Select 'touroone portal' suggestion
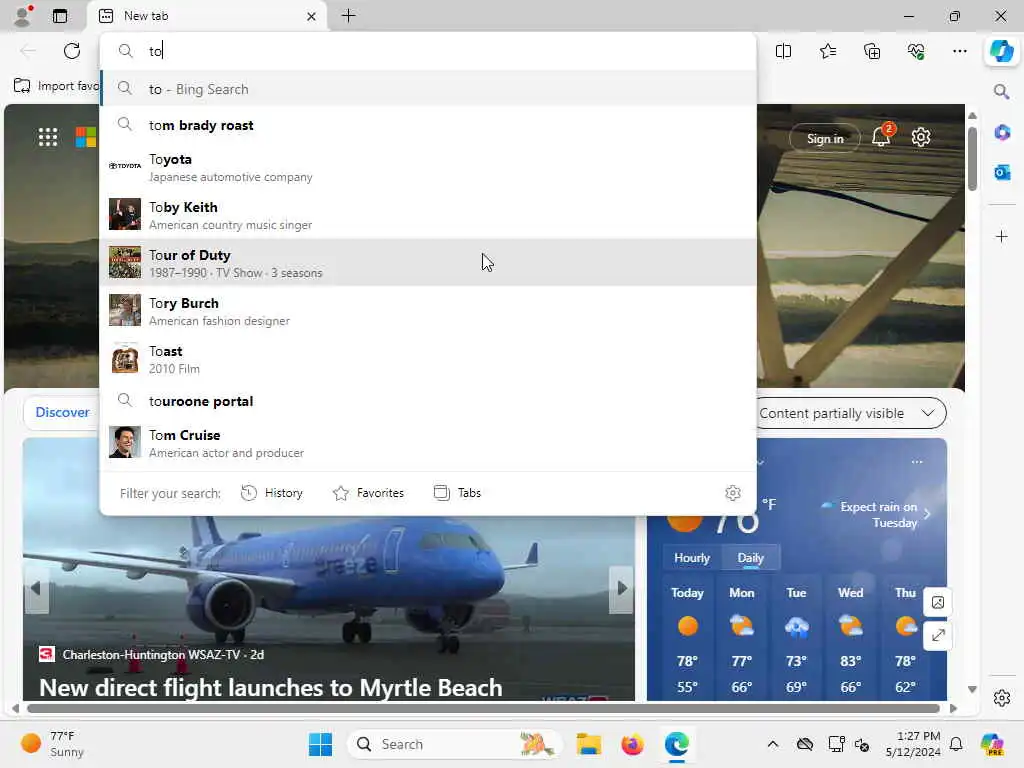 click(x=428, y=401)
